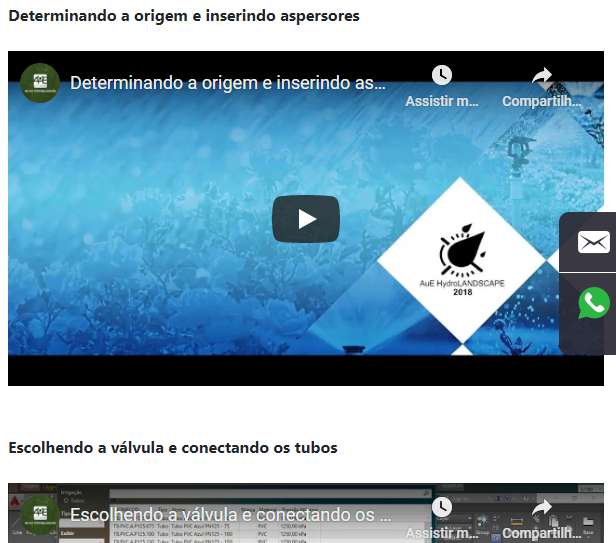Open the video title 'Determinando a origem e inserindo as...'
The image size is (616, 543).
228,83
